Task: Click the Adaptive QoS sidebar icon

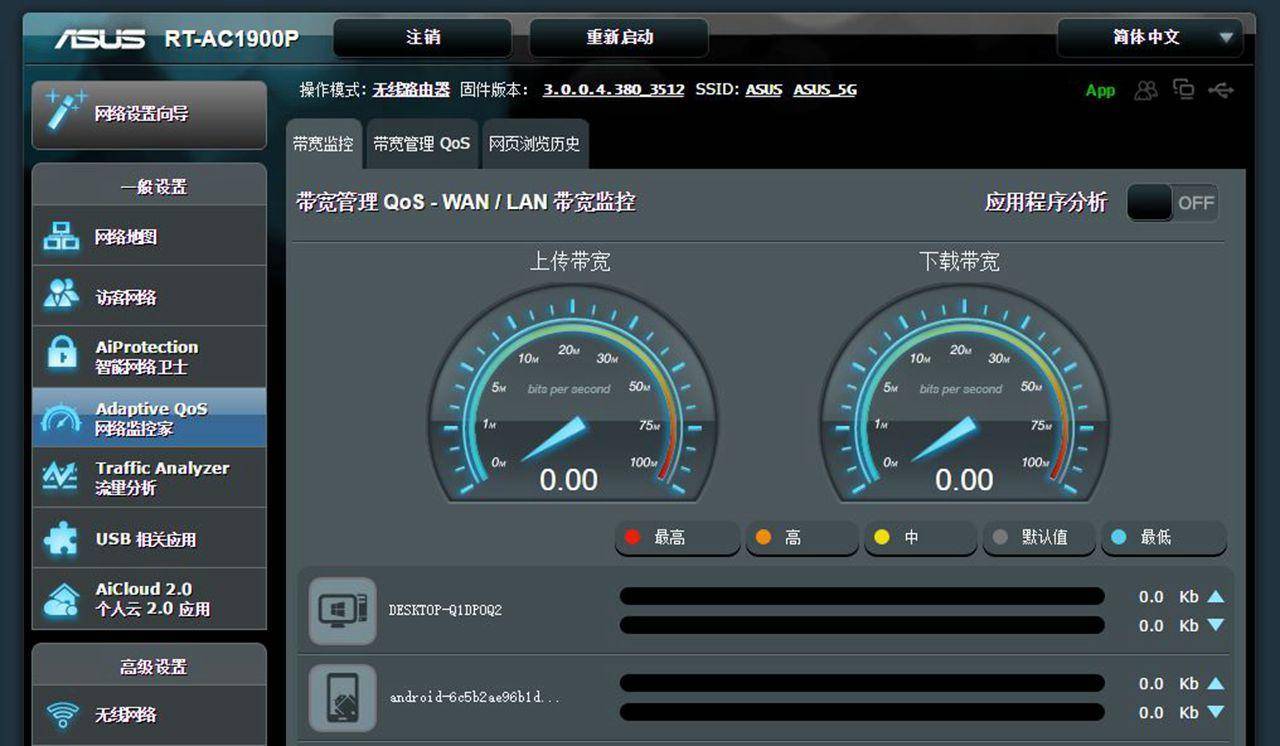Action: [x=60, y=417]
